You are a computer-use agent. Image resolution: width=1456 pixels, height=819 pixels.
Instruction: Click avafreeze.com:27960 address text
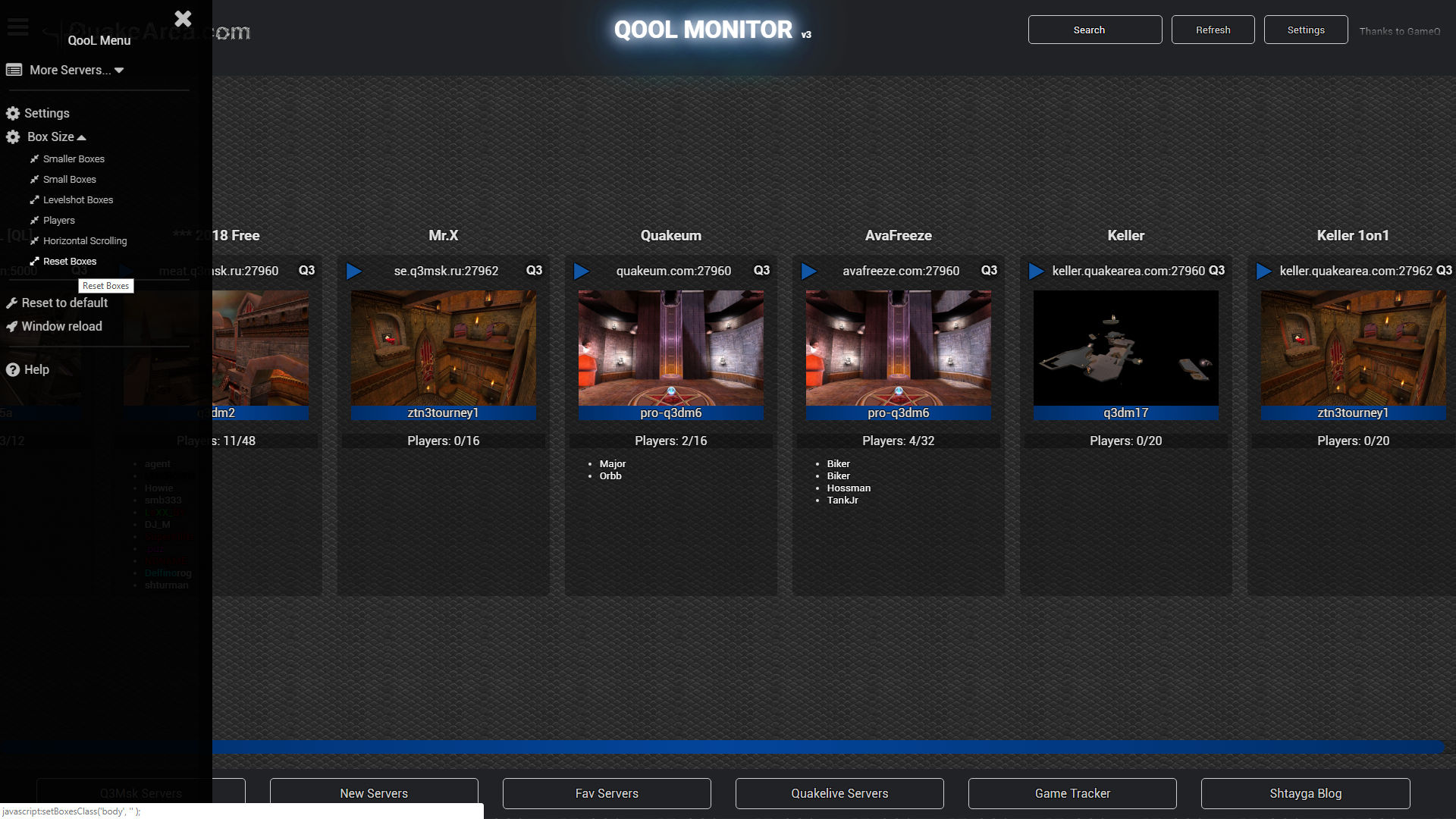[x=901, y=271]
